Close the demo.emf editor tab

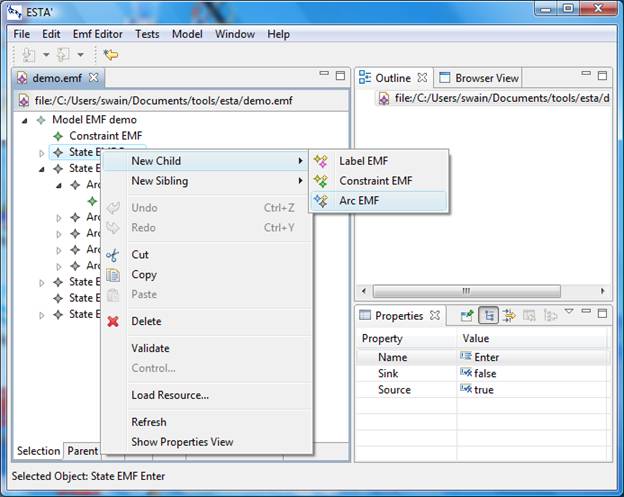pos(94,77)
